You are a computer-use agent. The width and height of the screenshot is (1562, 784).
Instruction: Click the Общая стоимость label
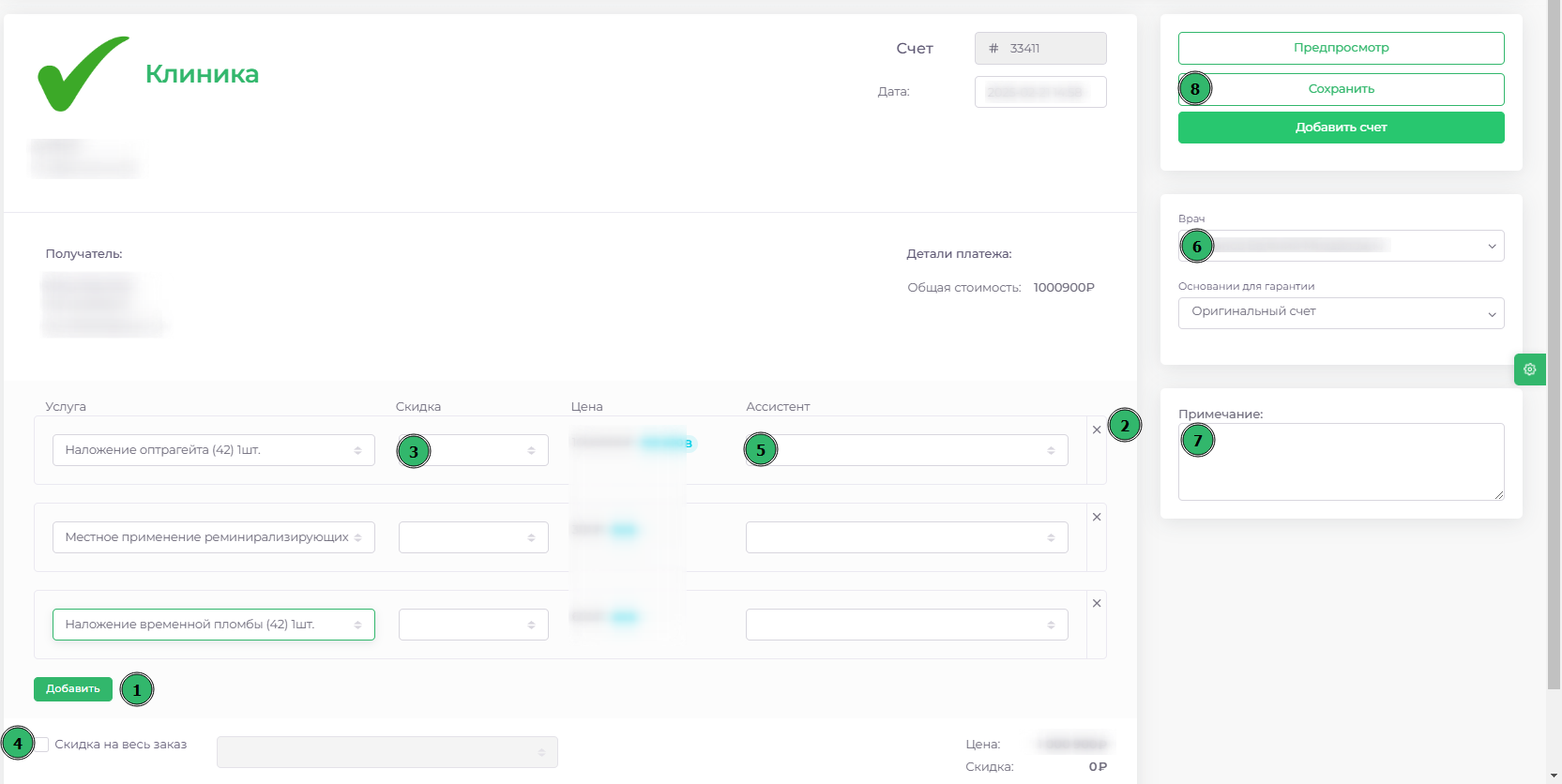(x=963, y=288)
